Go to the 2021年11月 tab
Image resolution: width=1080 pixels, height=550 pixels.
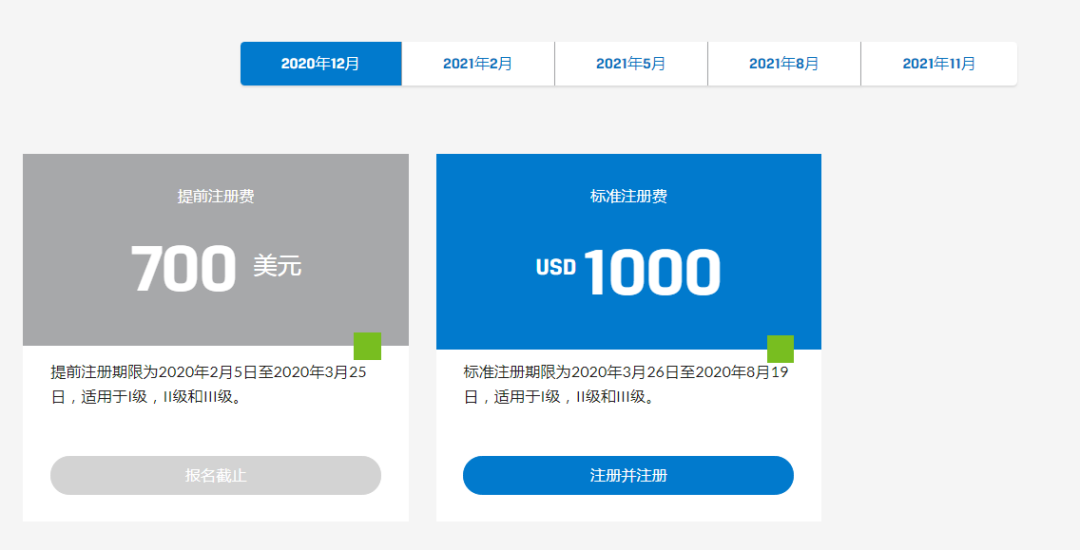(x=939, y=63)
